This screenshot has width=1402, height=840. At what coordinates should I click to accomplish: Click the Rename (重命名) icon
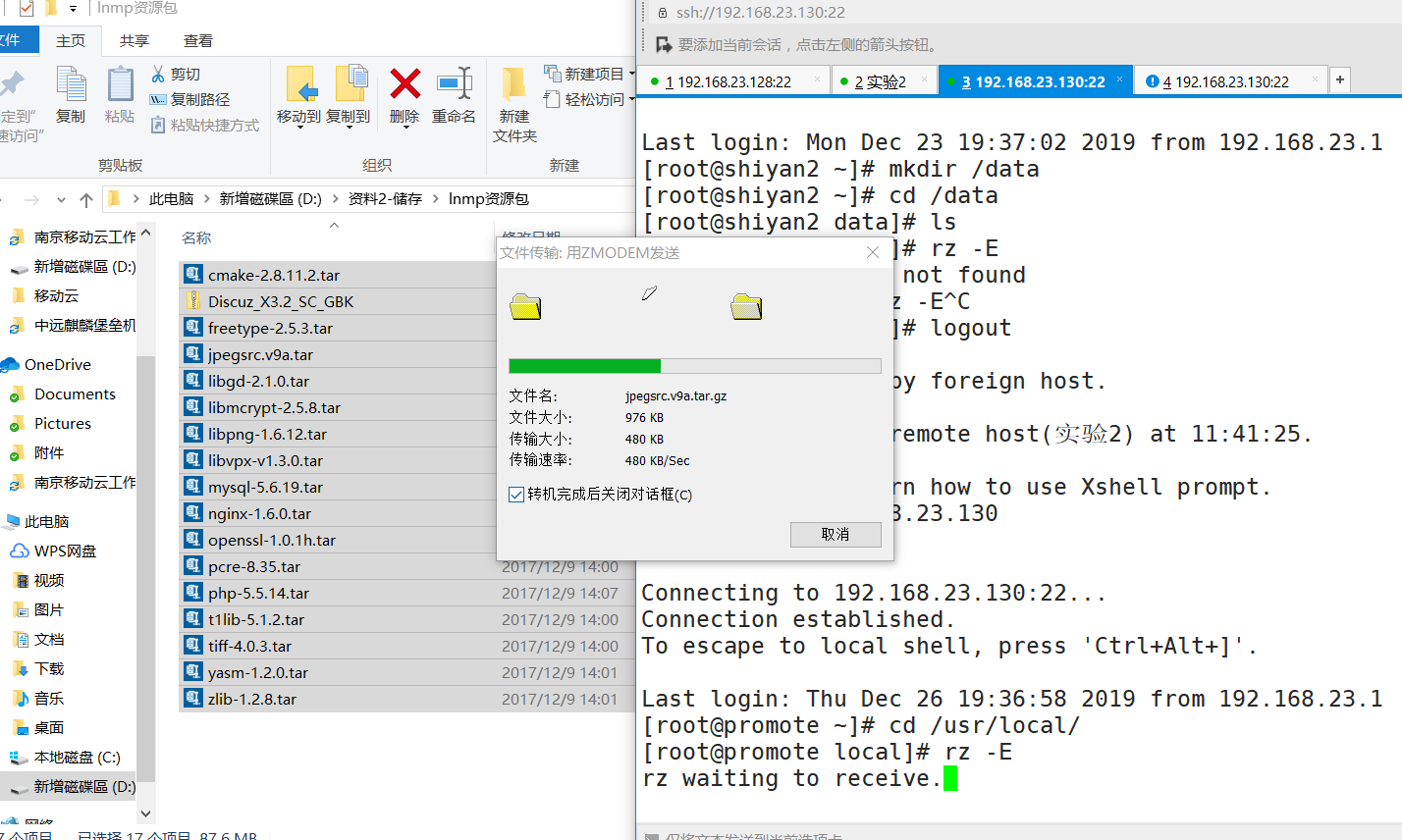pyautogui.click(x=455, y=84)
